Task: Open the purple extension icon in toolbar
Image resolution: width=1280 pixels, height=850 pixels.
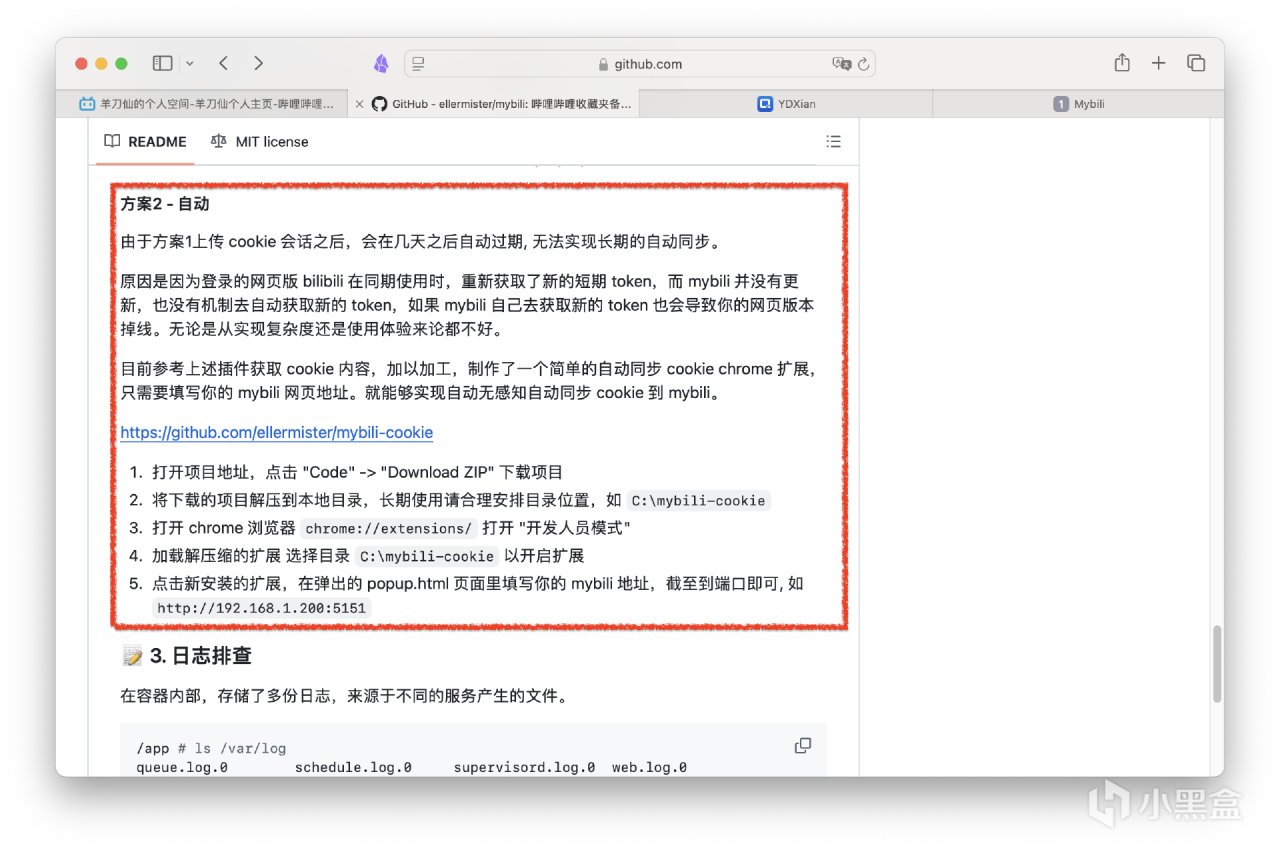Action: 381,64
